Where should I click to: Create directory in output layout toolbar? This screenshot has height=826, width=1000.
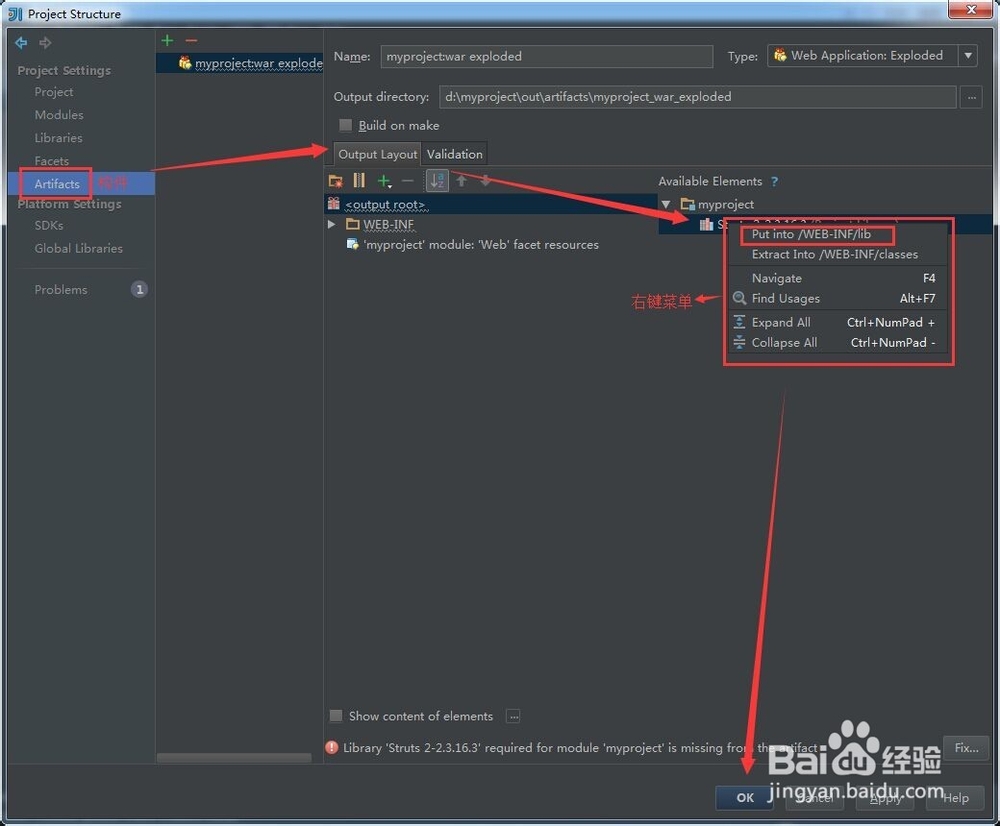click(335, 181)
